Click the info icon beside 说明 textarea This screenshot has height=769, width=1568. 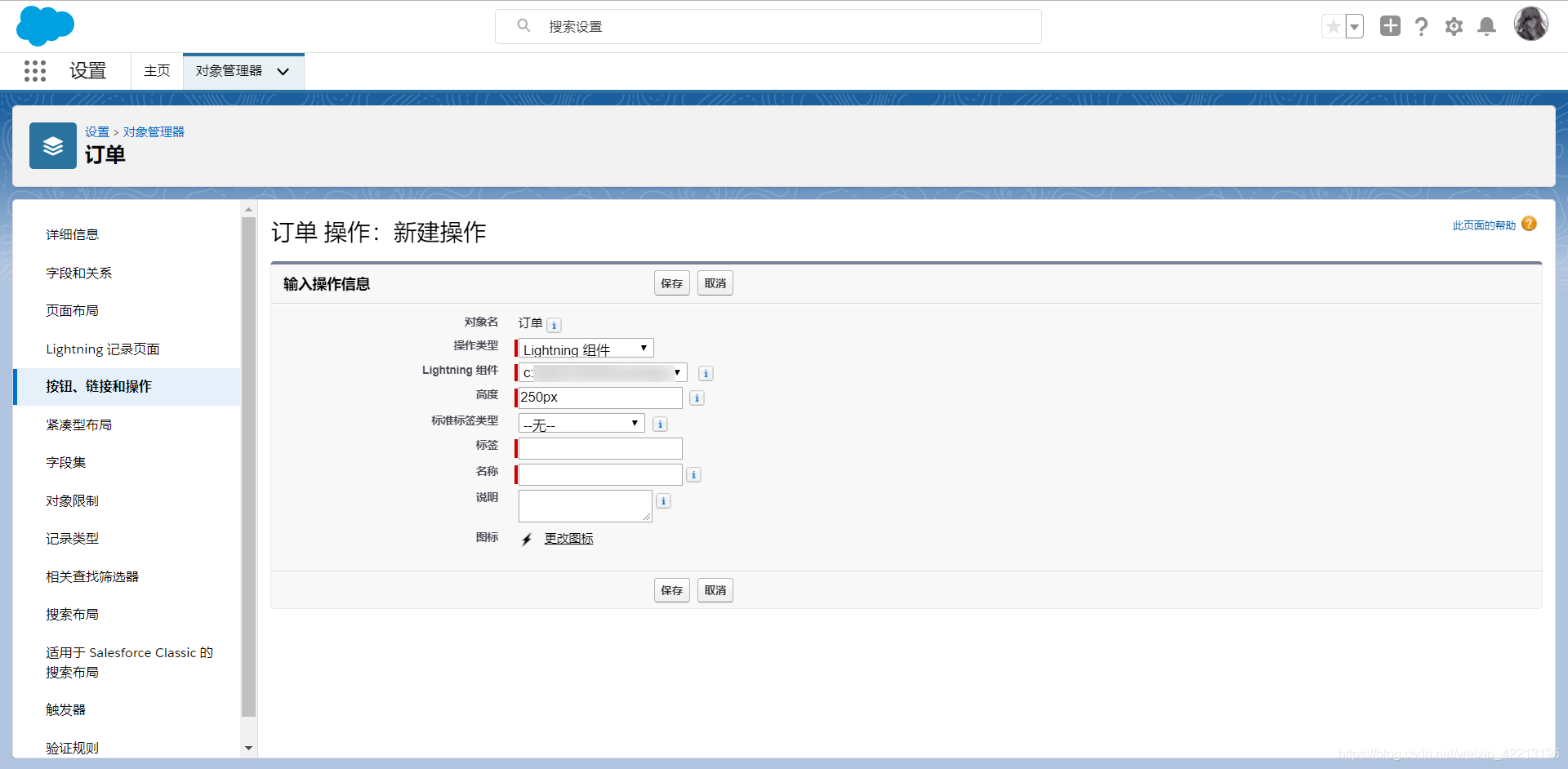pos(663,501)
